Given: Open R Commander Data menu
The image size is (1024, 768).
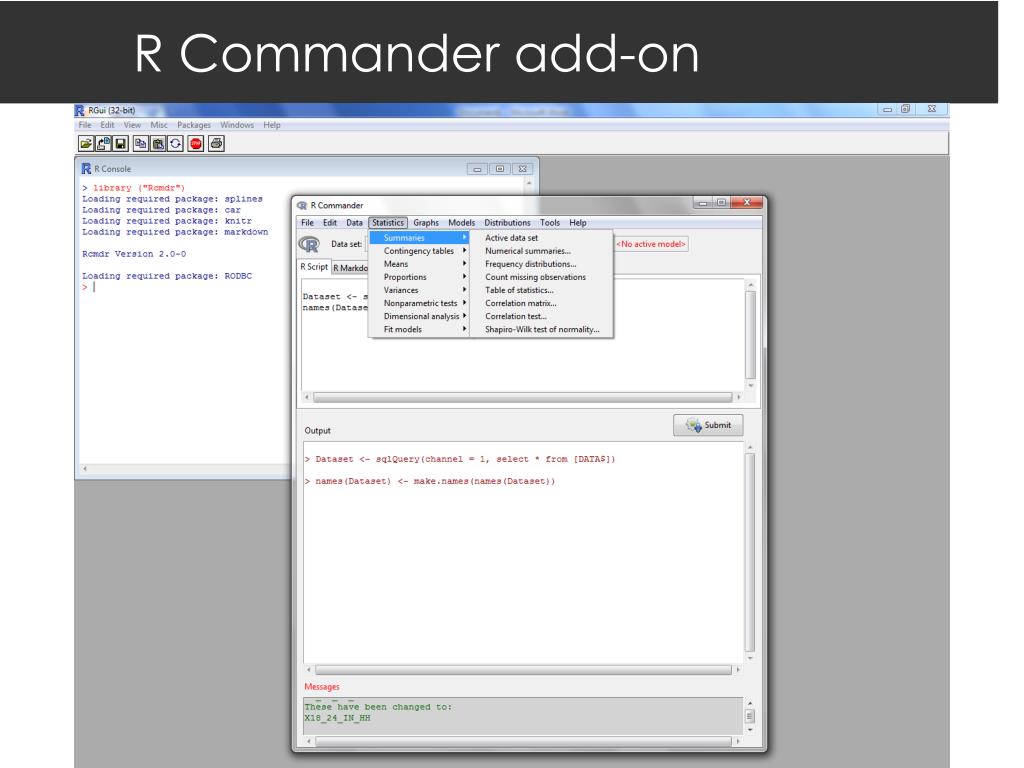Looking at the screenshot, I should (x=354, y=223).
